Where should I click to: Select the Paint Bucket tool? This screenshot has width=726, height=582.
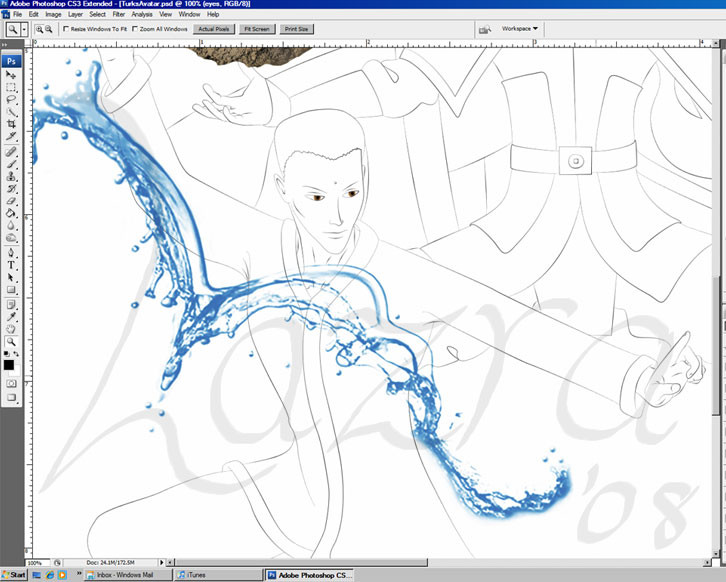point(11,213)
